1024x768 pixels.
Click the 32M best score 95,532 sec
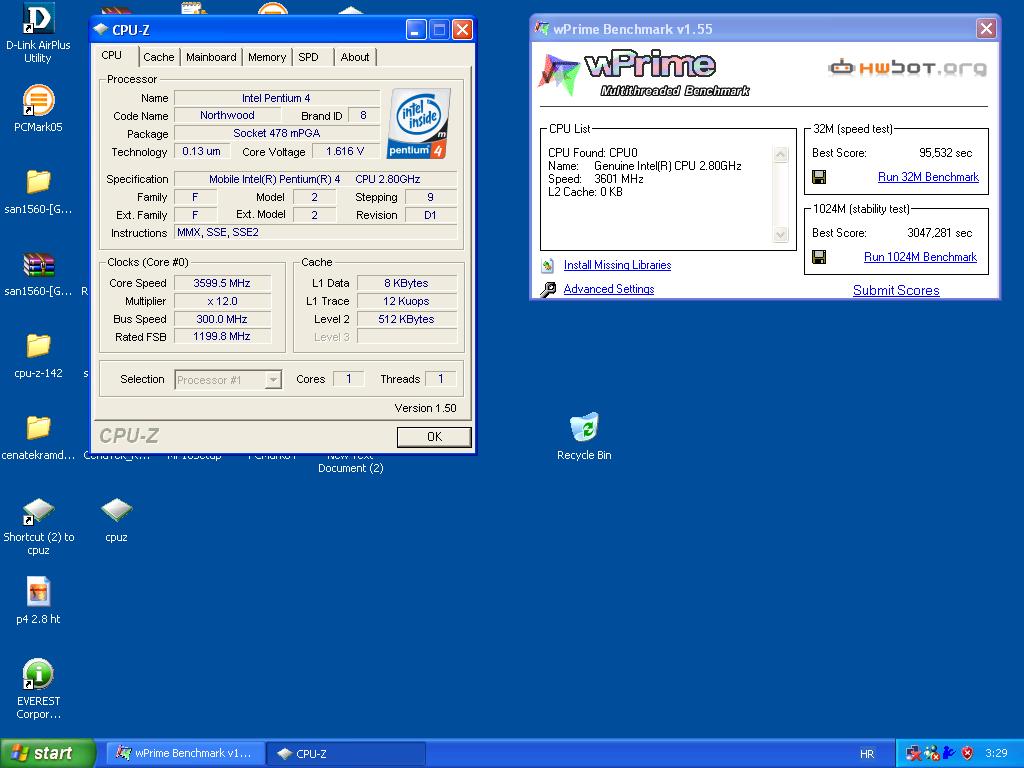point(945,153)
